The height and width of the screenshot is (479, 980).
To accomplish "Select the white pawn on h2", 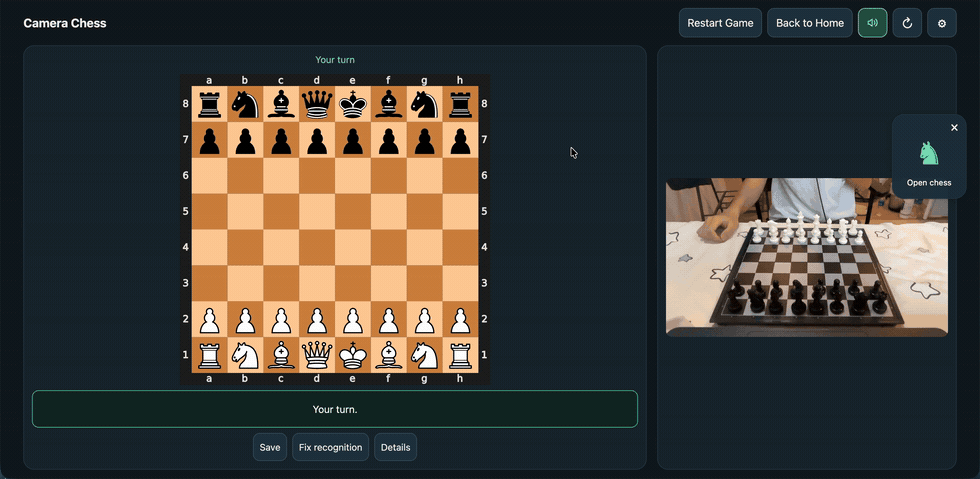I will [461, 320].
